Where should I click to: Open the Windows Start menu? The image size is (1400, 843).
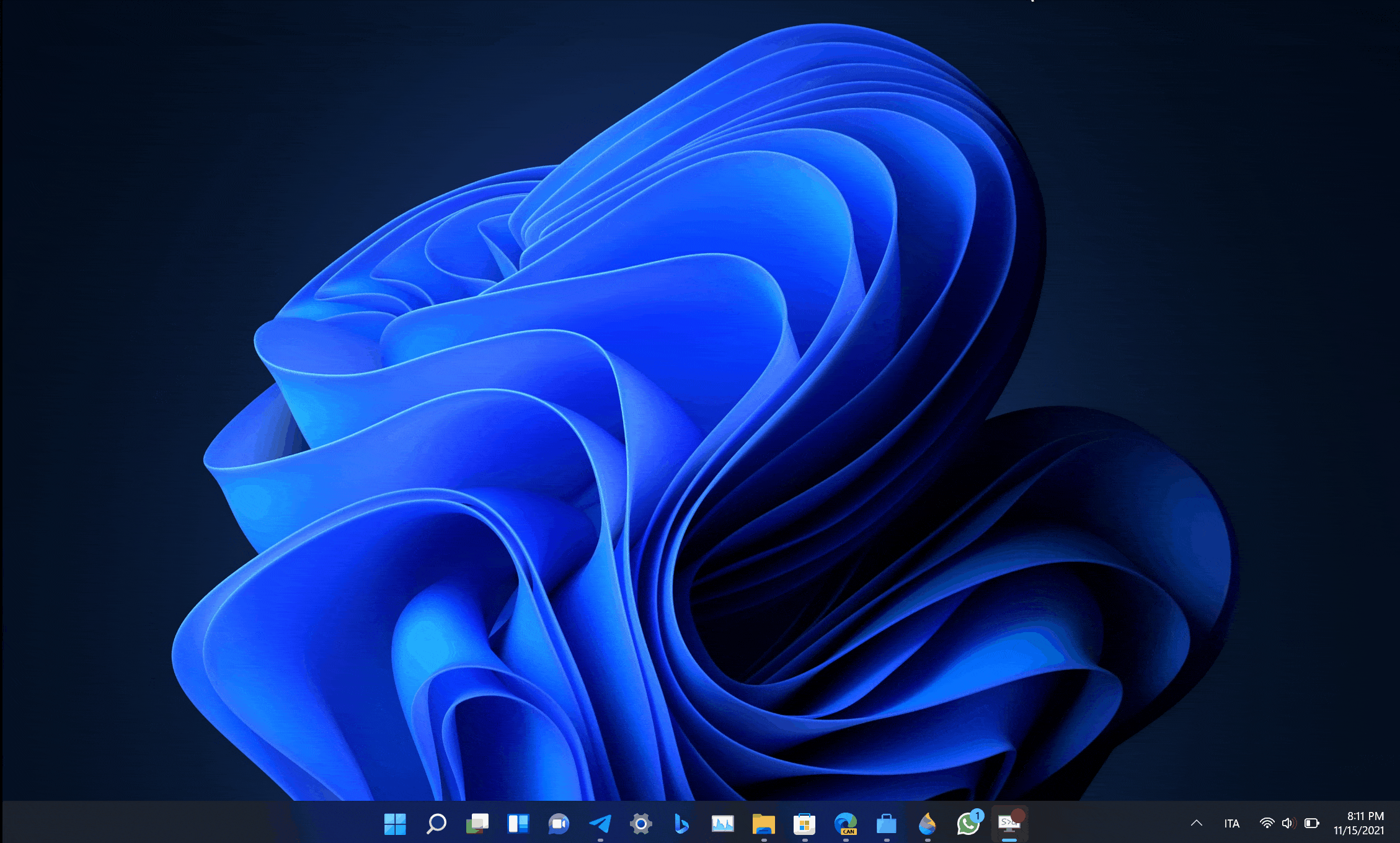[395, 824]
